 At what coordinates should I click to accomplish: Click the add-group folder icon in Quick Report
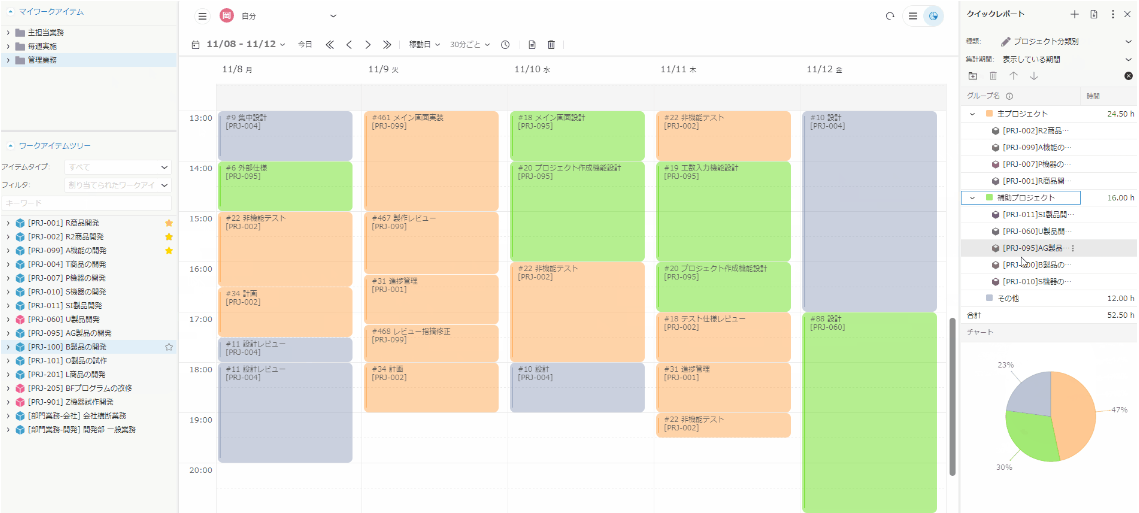coord(973,76)
